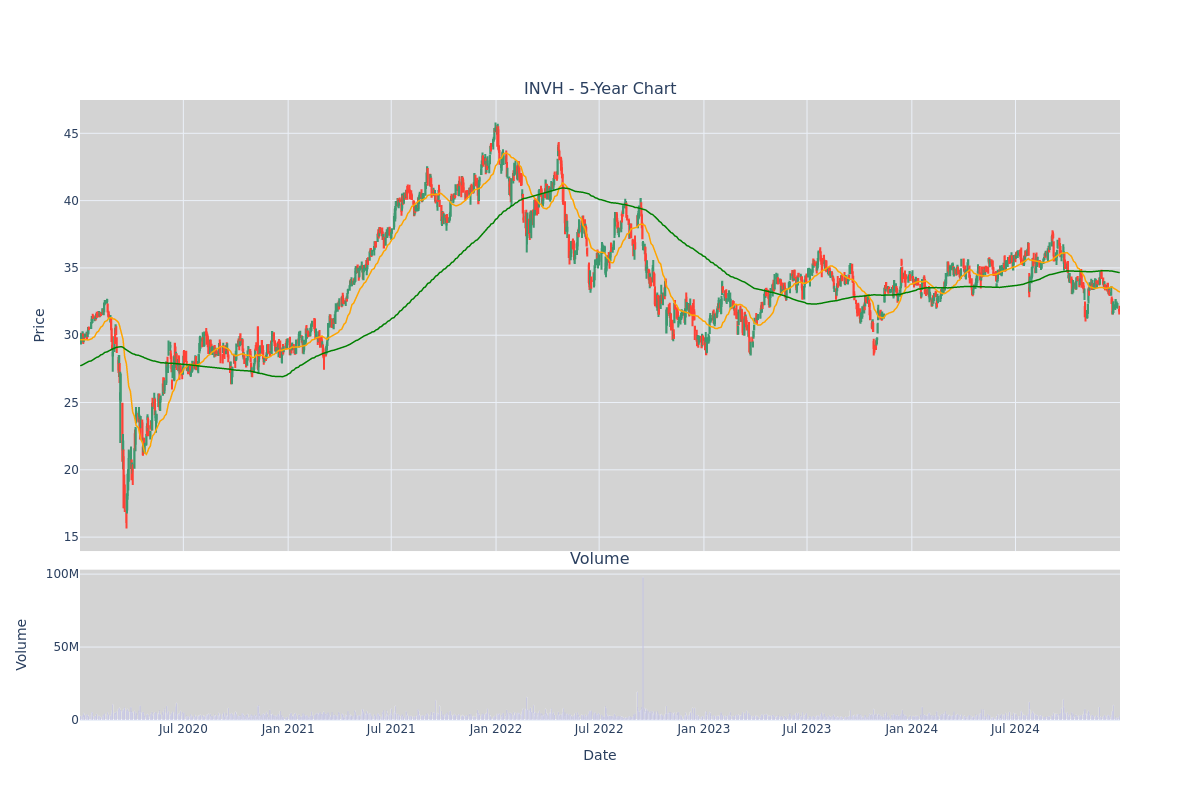Click the Jan 2022 date tick
1200x800 pixels.
click(x=496, y=729)
